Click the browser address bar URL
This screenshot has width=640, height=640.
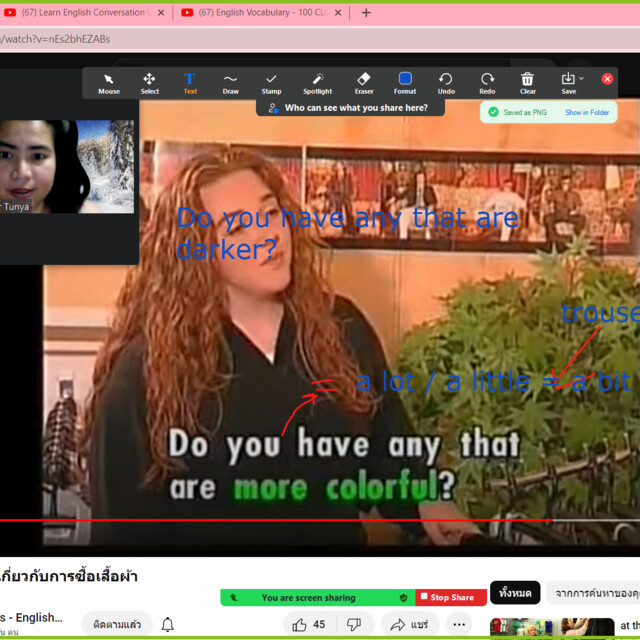pos(55,39)
